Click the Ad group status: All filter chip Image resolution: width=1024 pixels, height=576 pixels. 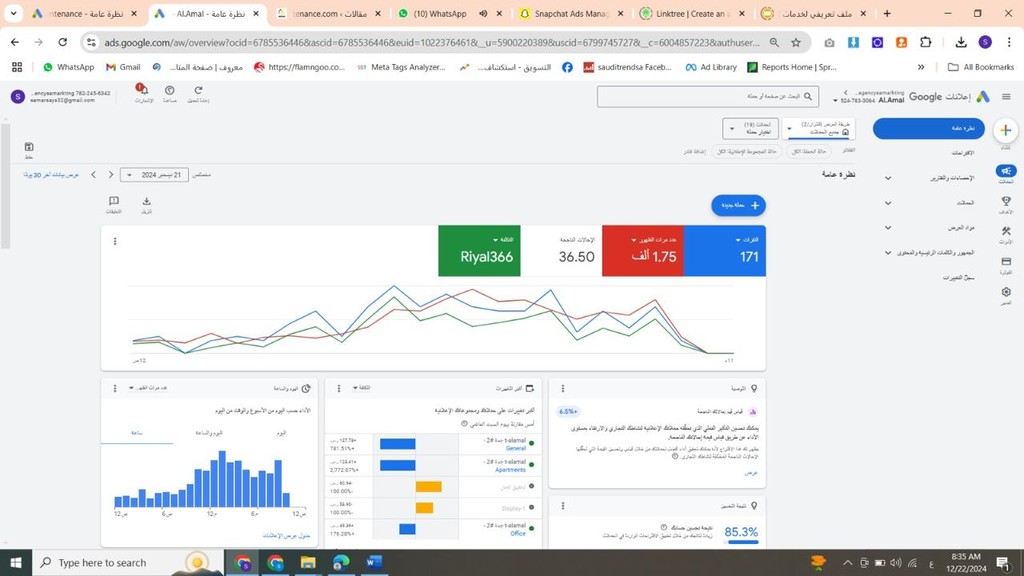(747, 152)
